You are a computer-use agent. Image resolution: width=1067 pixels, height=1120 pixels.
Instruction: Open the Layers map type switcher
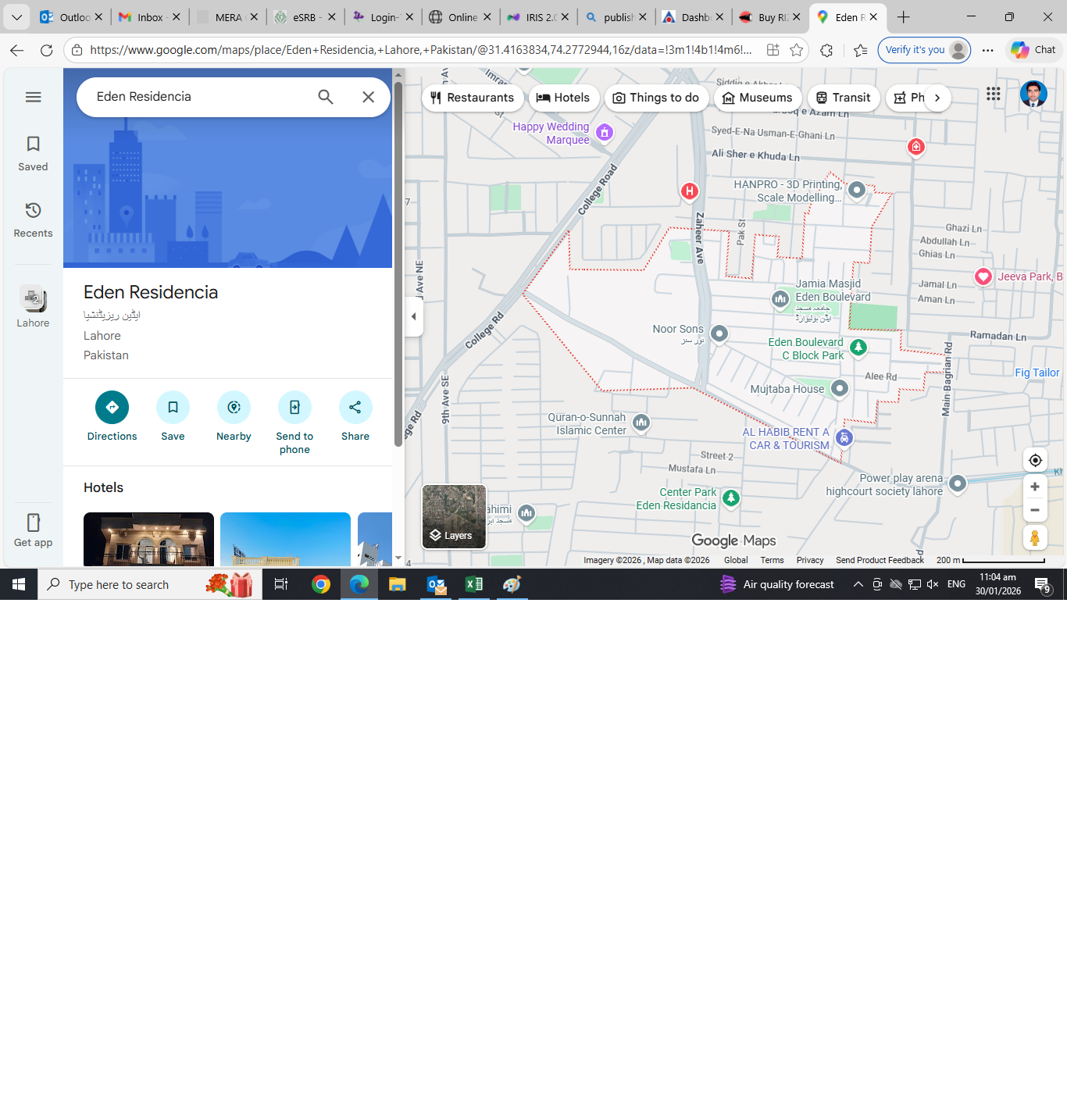coord(454,516)
